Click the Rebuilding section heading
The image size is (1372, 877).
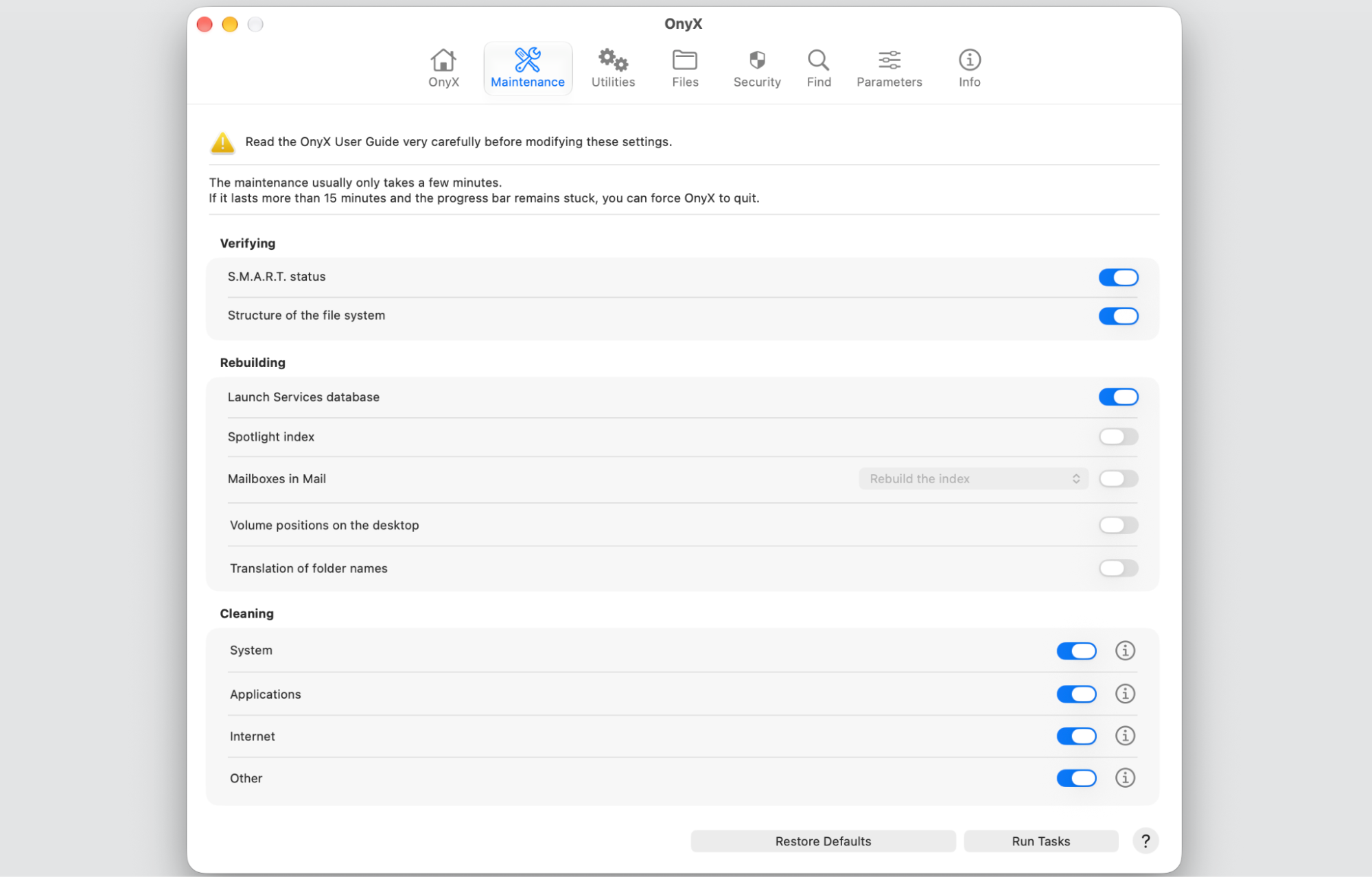click(x=252, y=362)
